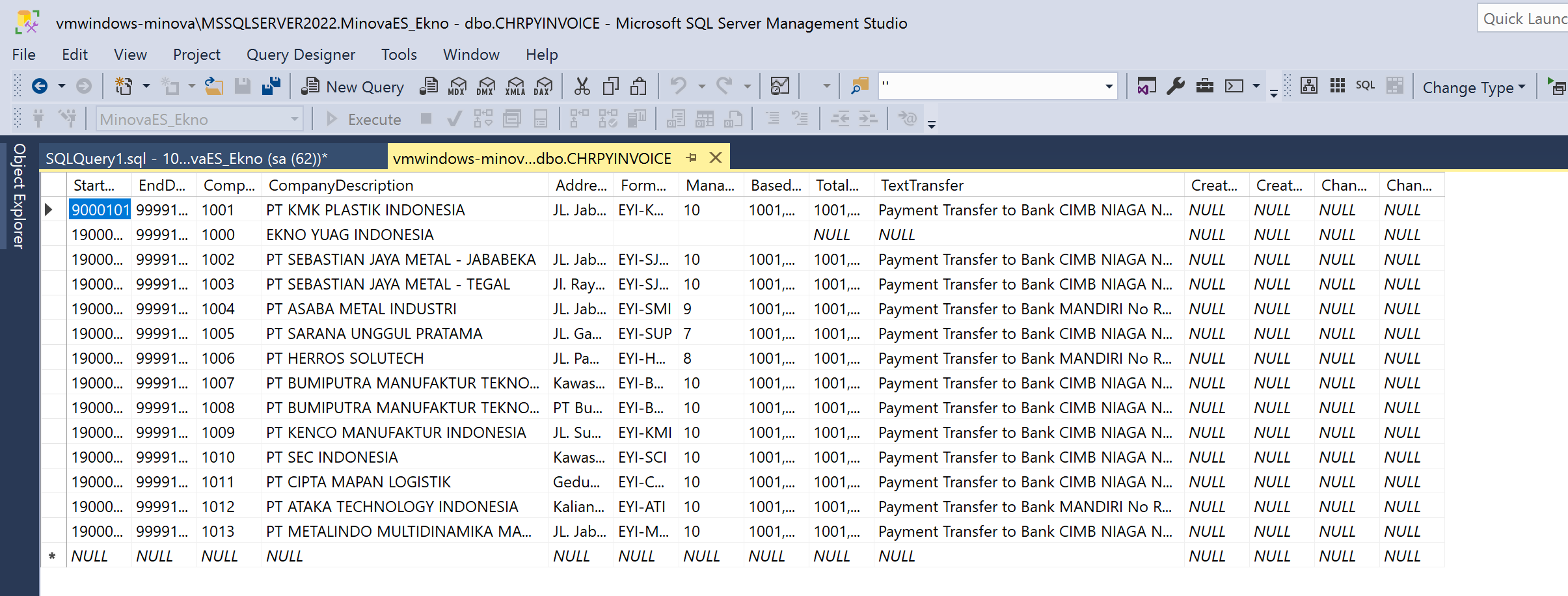The height and width of the screenshot is (596, 1568).
Task: Select the row header of the first row
Action: 53,210
